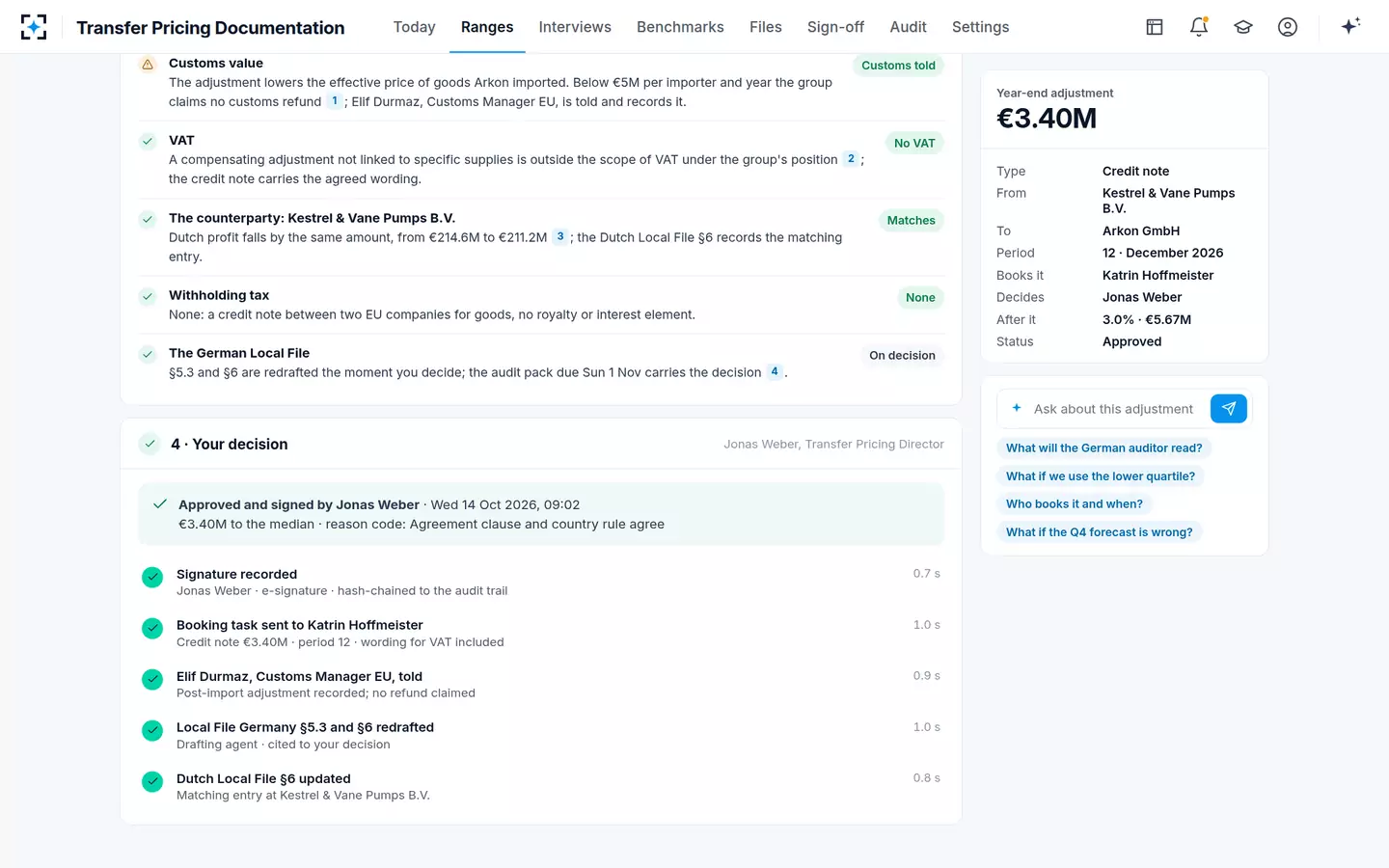The image size is (1389, 868).
Task: Focus the "Ask about this adjustment" field
Action: coord(1114,409)
